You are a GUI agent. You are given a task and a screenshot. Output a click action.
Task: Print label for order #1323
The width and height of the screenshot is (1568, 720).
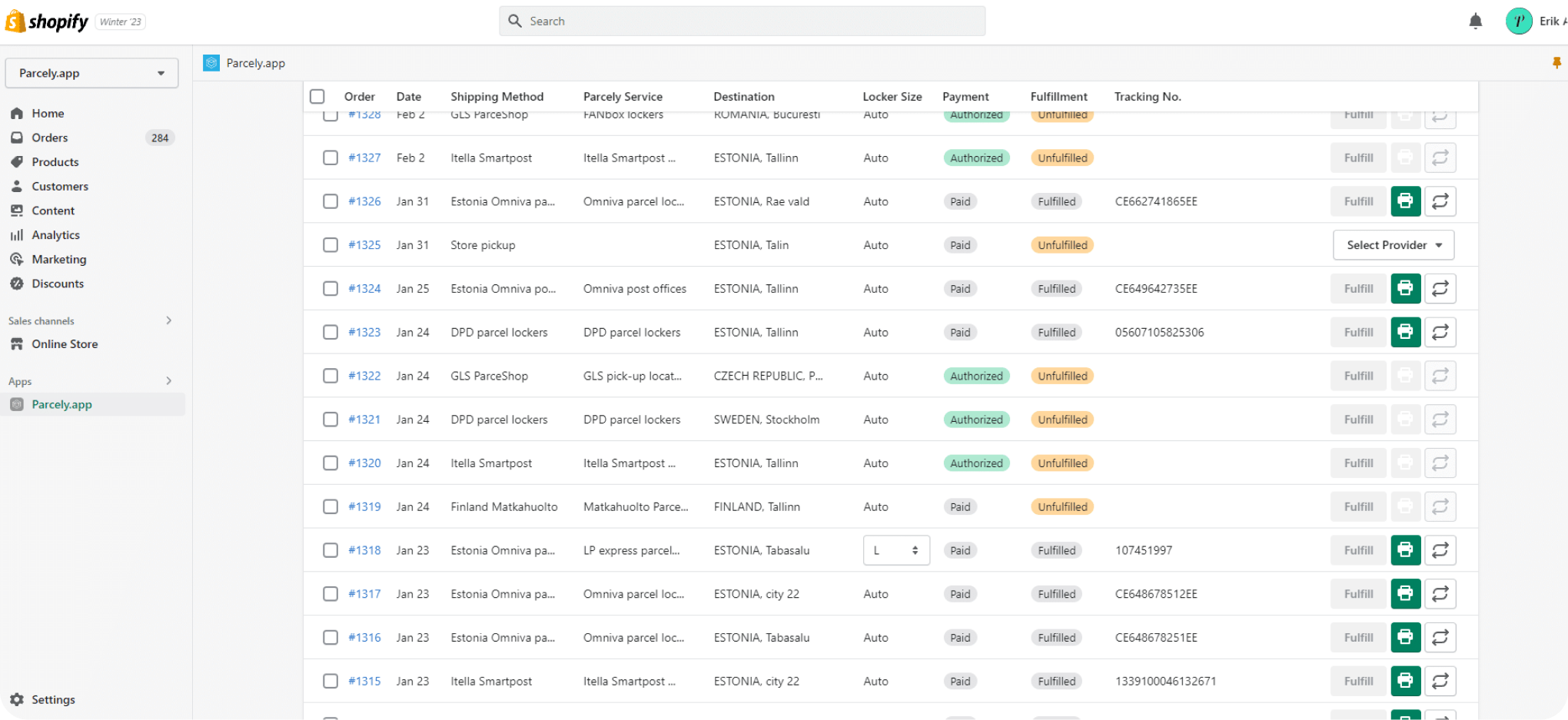click(1405, 332)
